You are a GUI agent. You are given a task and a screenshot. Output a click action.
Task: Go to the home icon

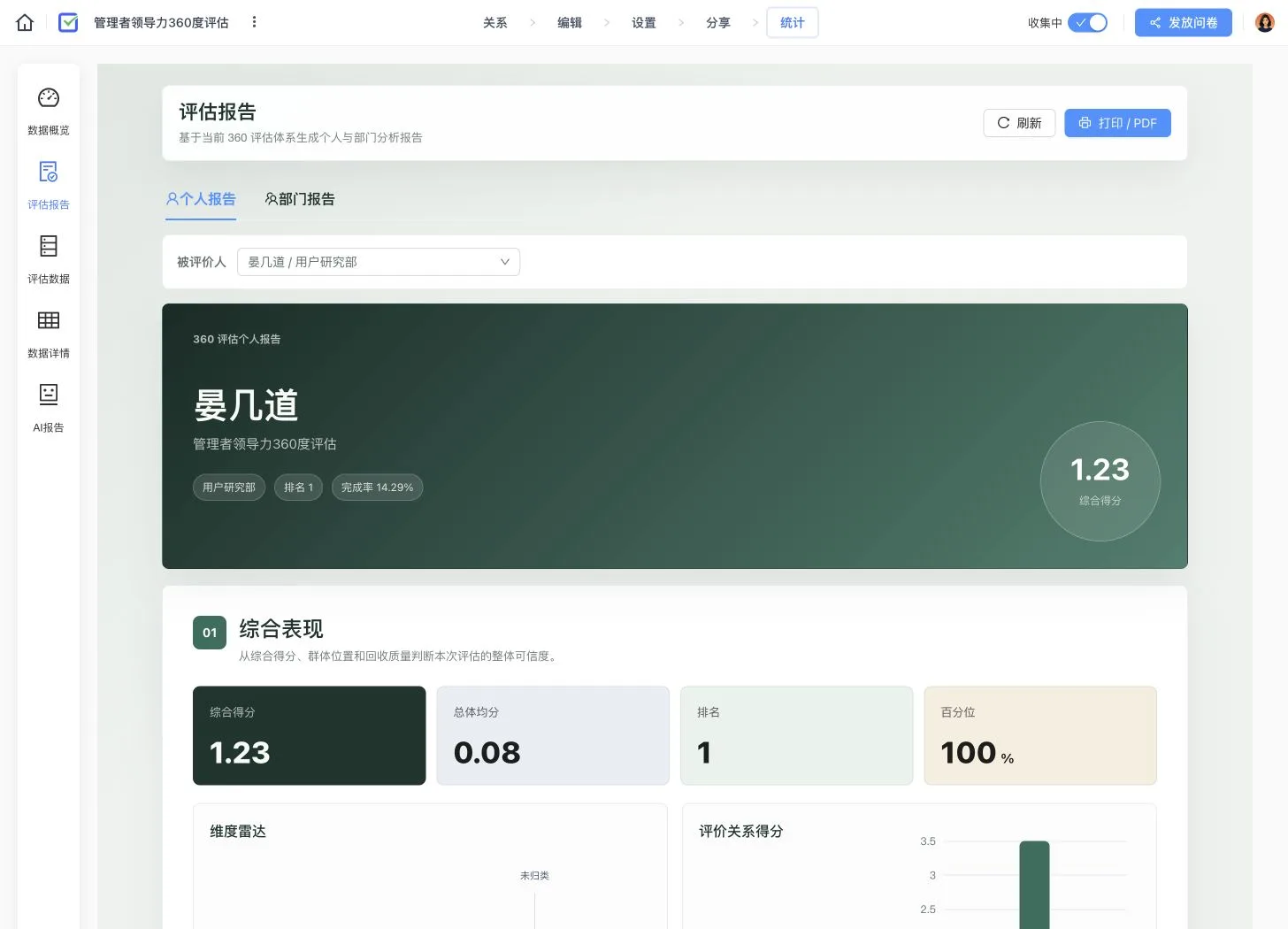pos(25,23)
